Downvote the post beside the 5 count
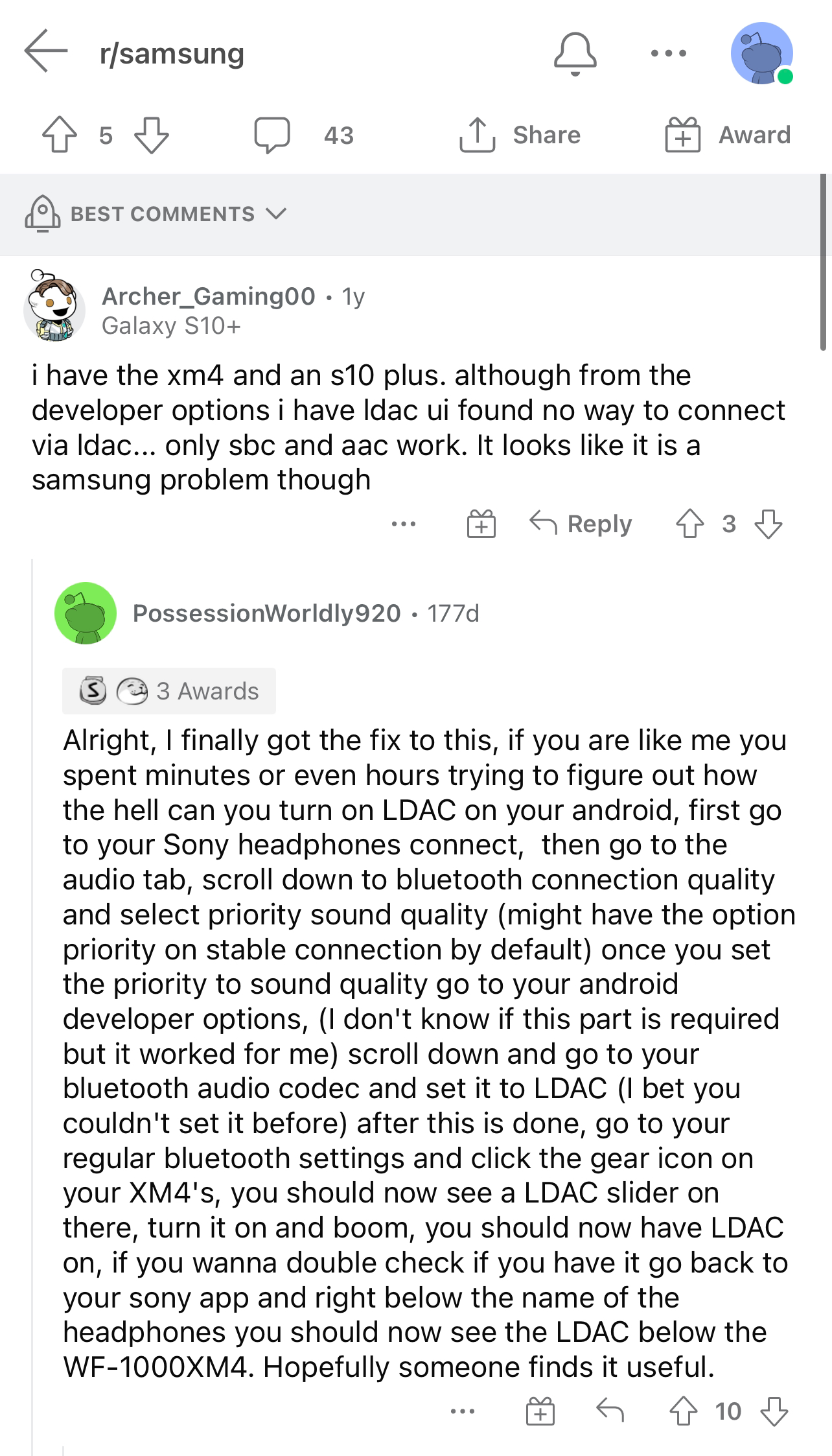This screenshot has height=1456, width=832. click(x=151, y=135)
